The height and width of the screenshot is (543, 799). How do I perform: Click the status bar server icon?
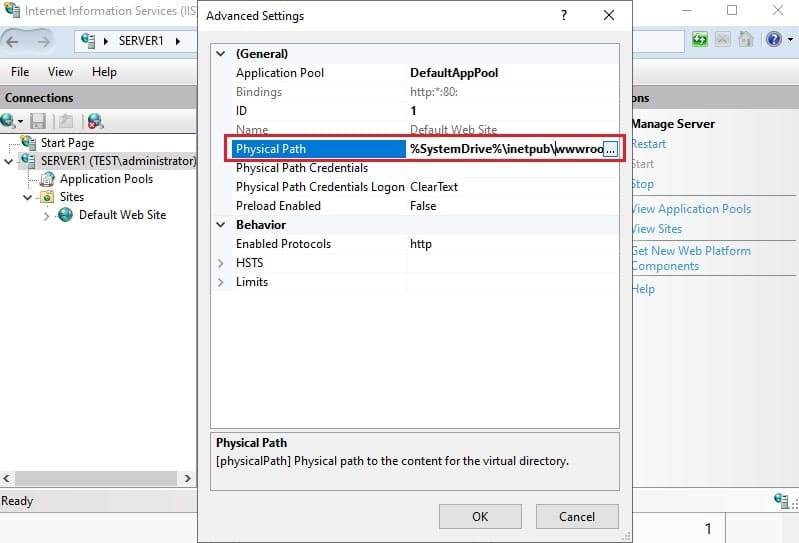pos(781,500)
